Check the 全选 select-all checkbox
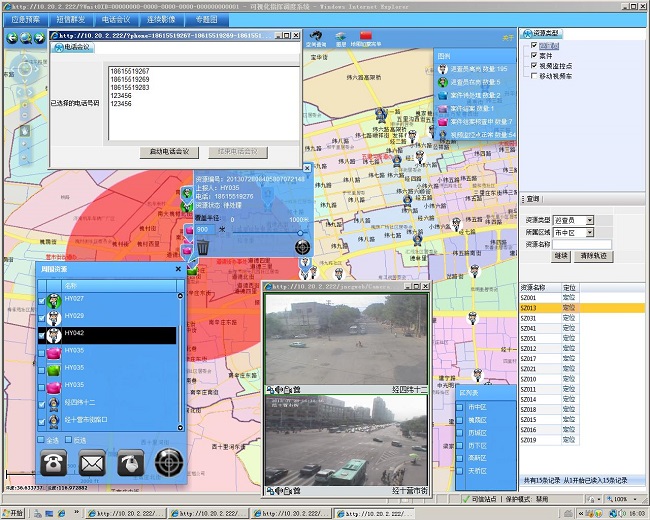 tap(41, 440)
